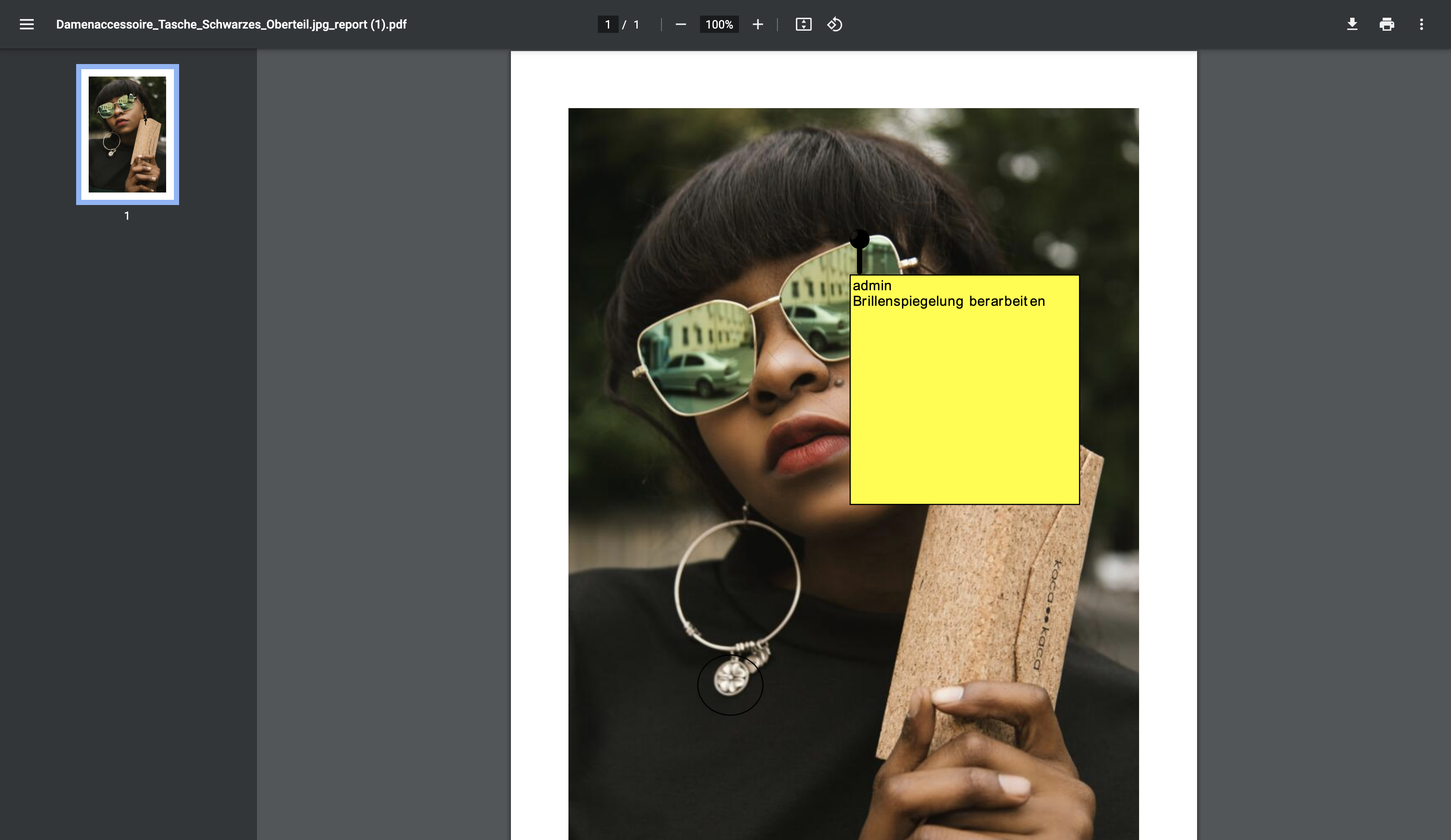The width and height of the screenshot is (1451, 840).
Task: Zoom out using the minus icon
Action: [681, 24]
